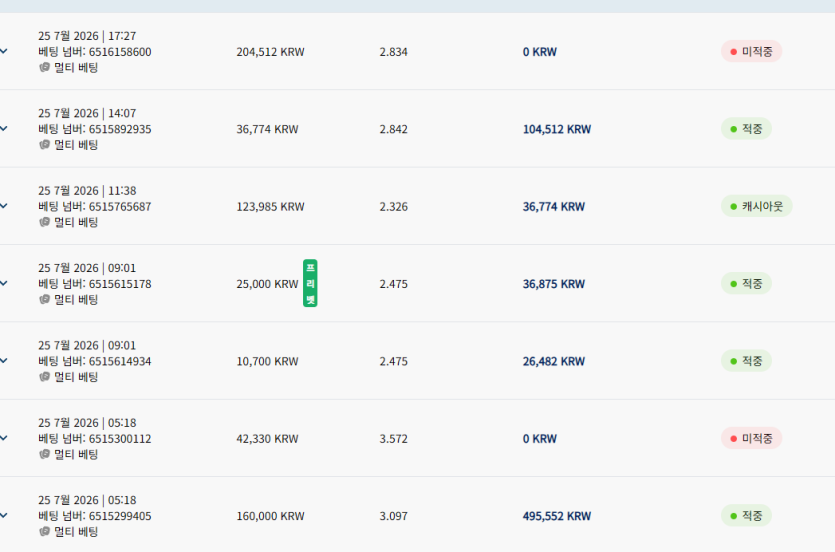Click multi-bet icon for bet 6516158600

tap(45, 67)
